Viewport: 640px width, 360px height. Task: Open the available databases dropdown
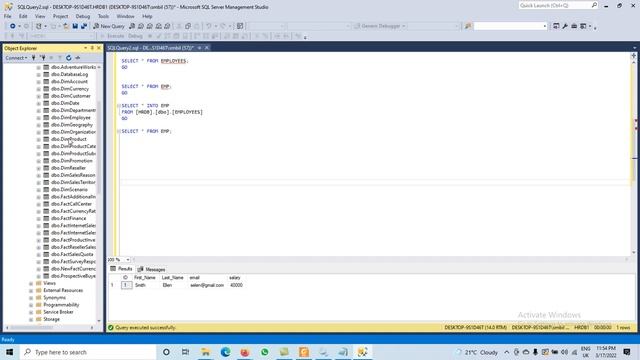click(x=62, y=36)
